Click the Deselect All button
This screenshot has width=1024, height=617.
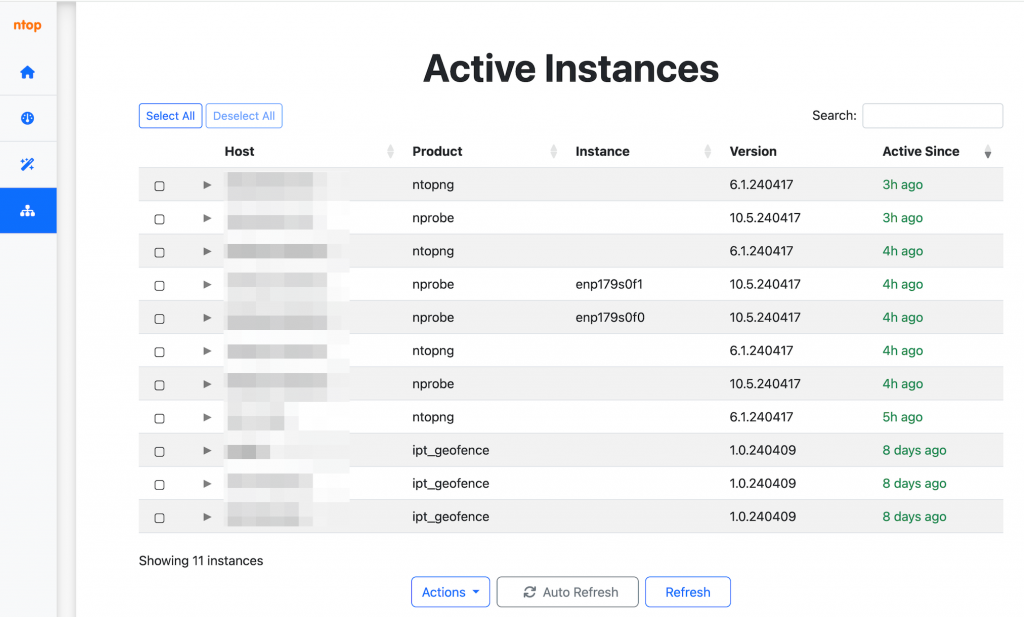click(244, 116)
